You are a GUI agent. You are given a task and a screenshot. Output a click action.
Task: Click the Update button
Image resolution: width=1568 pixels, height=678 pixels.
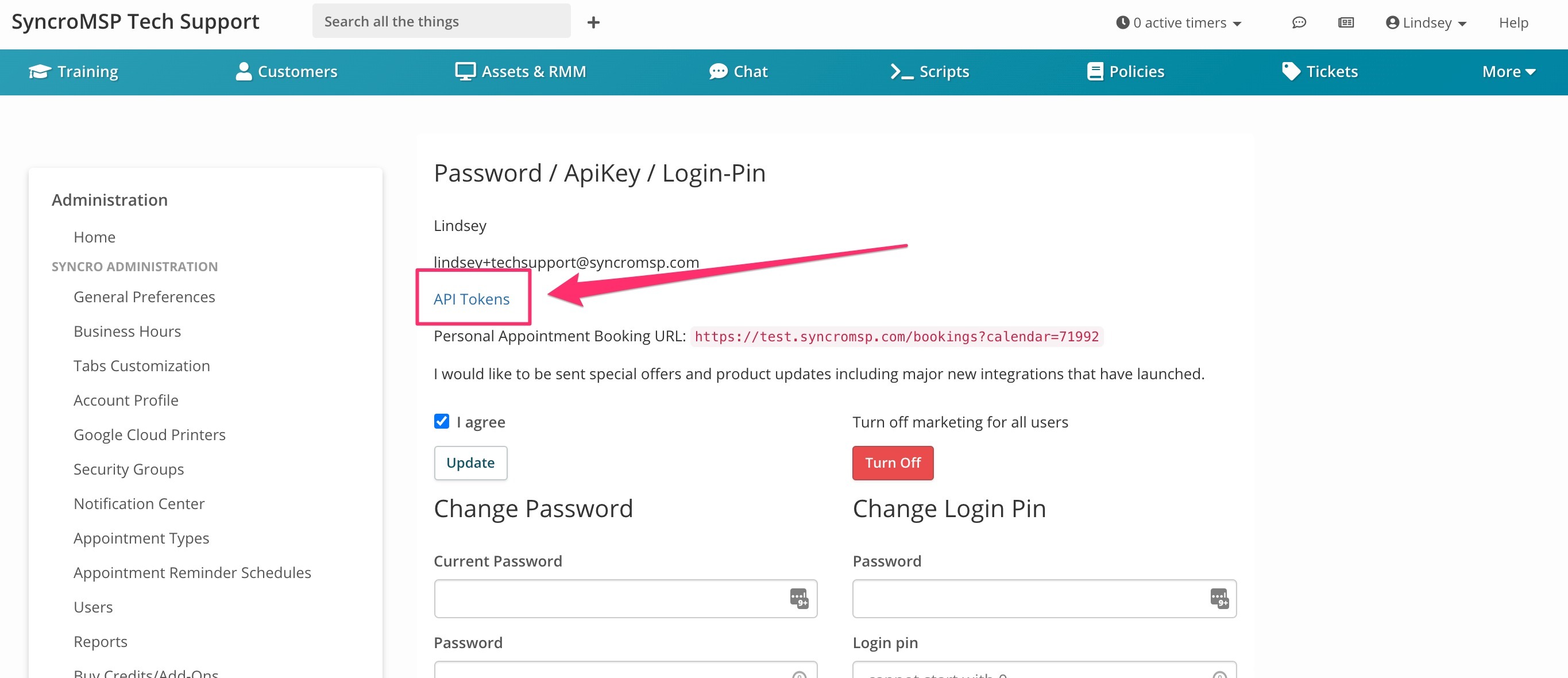click(470, 463)
